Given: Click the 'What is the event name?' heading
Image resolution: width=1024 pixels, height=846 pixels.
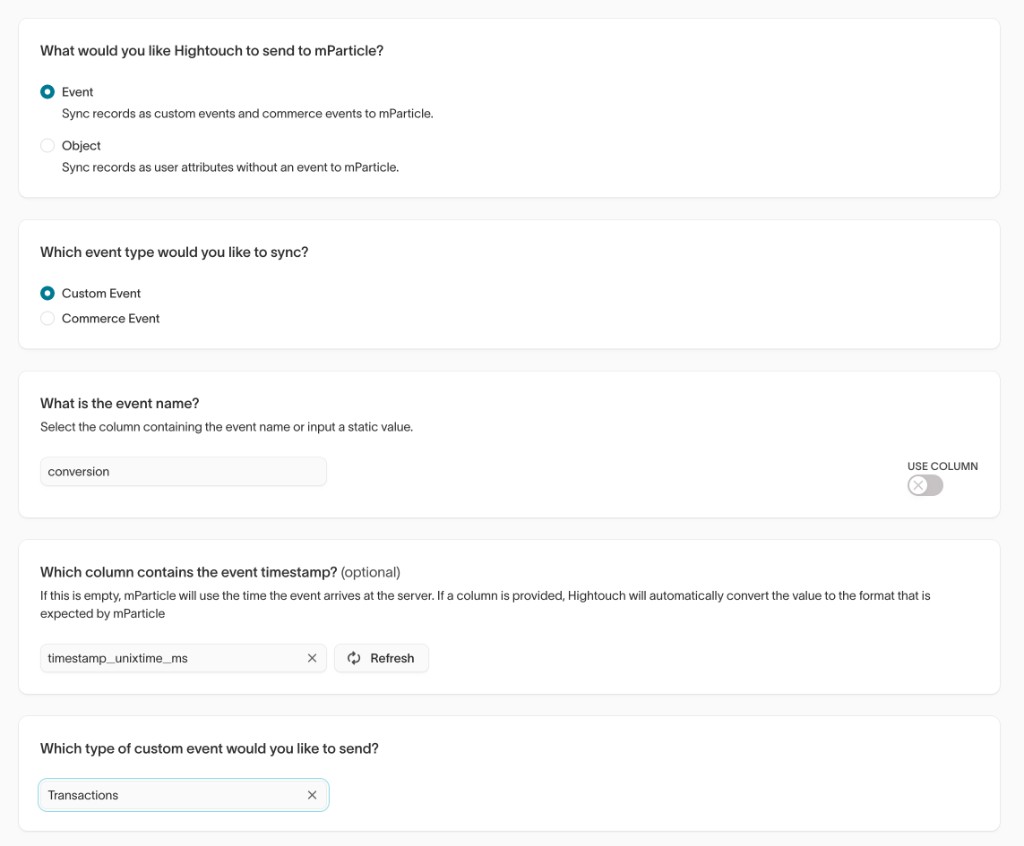Looking at the screenshot, I should coord(119,404).
